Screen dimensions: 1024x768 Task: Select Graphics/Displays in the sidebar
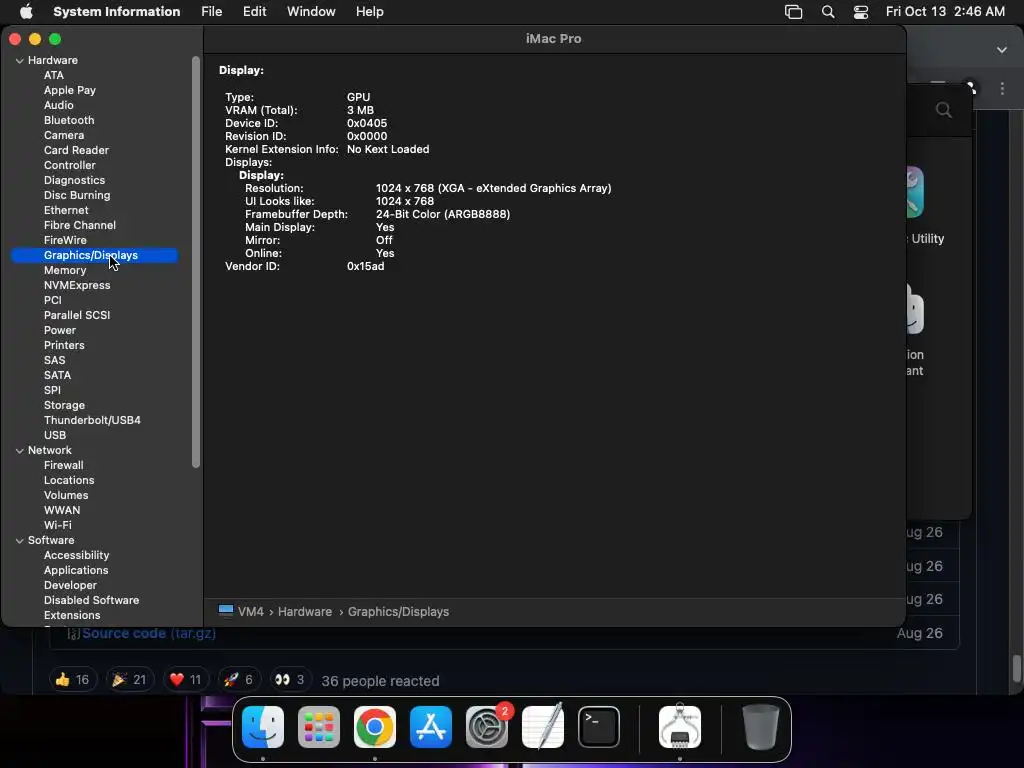tap(94, 255)
